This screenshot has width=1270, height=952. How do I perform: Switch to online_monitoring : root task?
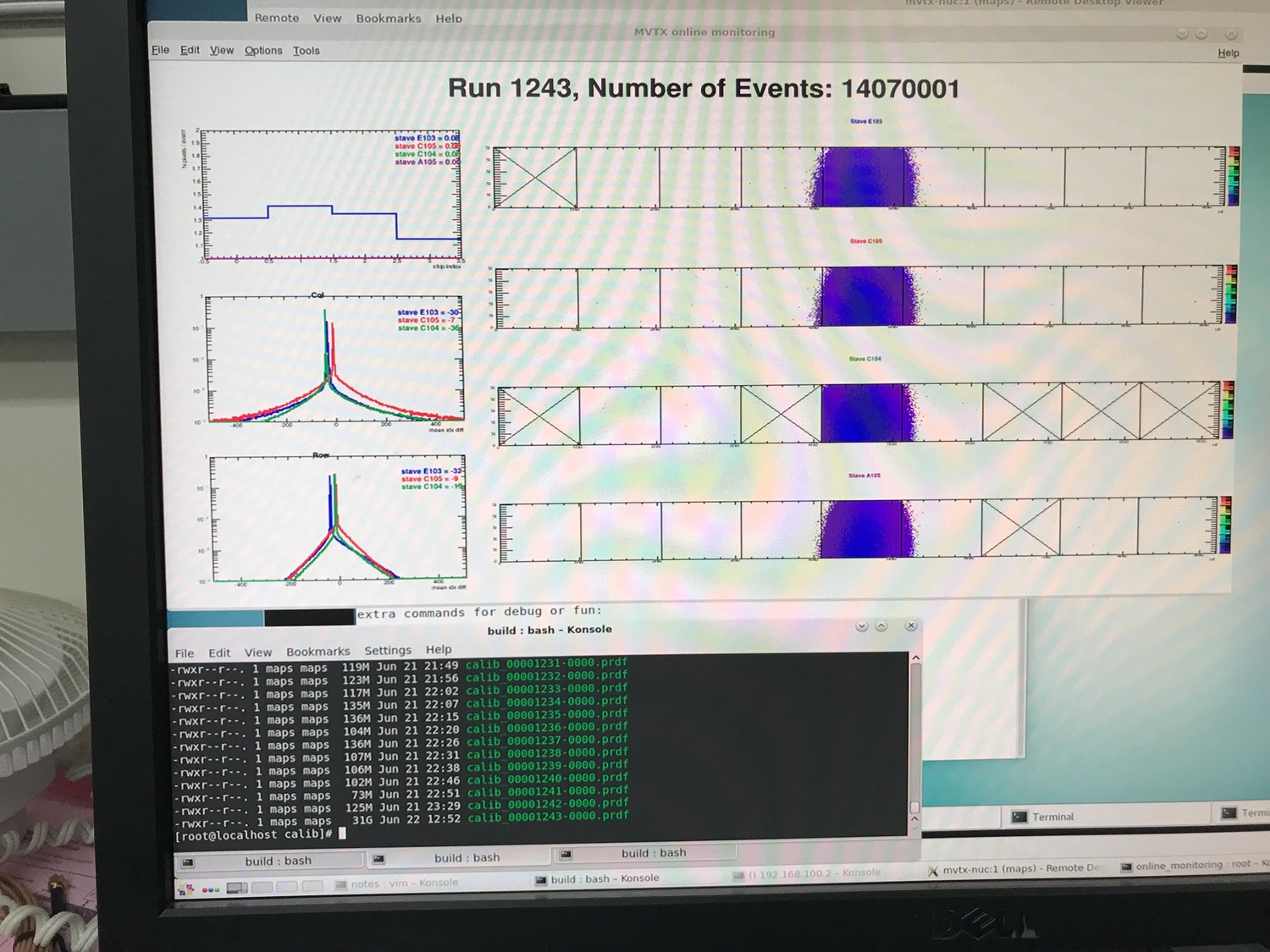pyautogui.click(x=1194, y=865)
